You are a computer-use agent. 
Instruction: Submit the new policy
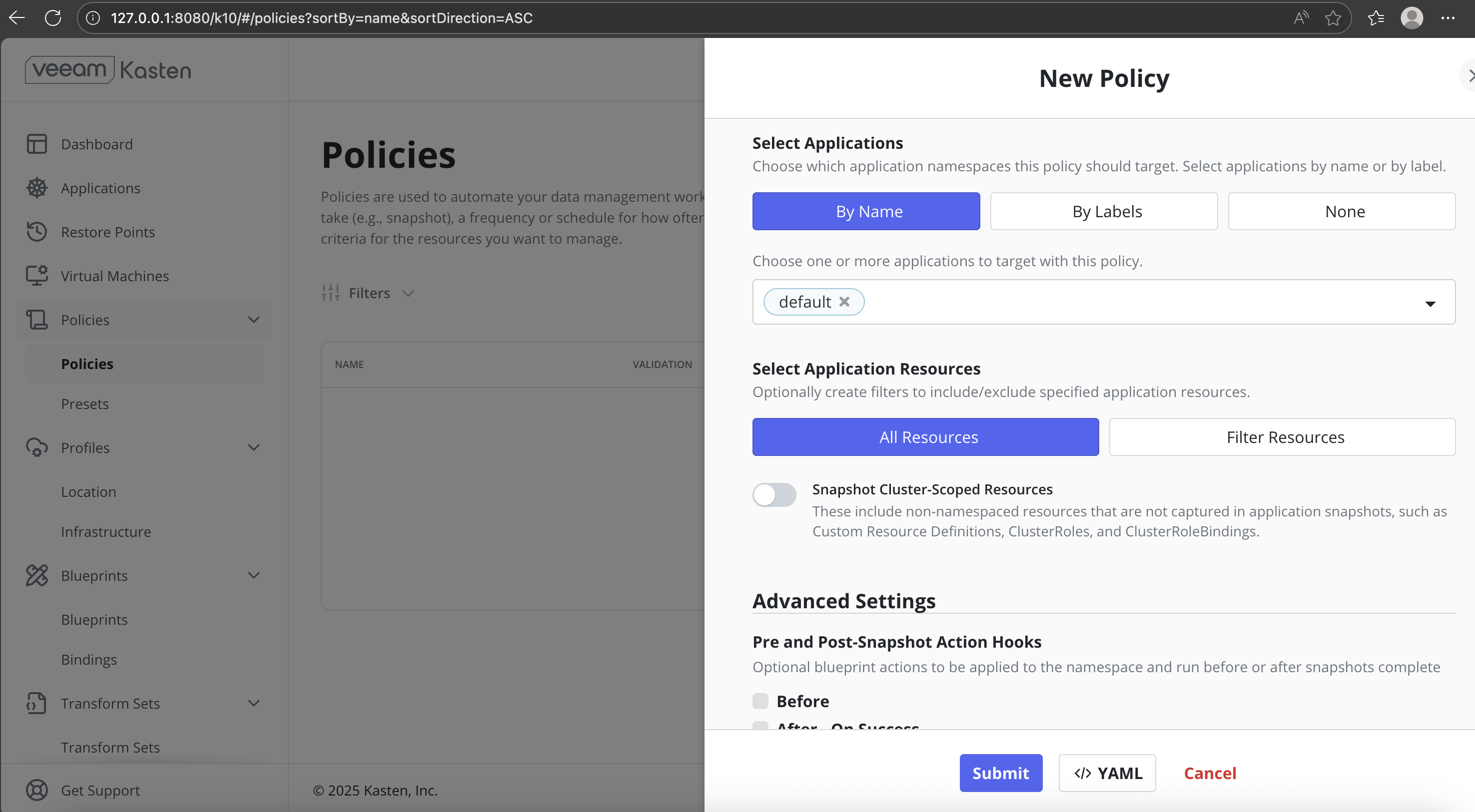pyautogui.click(x=1000, y=773)
